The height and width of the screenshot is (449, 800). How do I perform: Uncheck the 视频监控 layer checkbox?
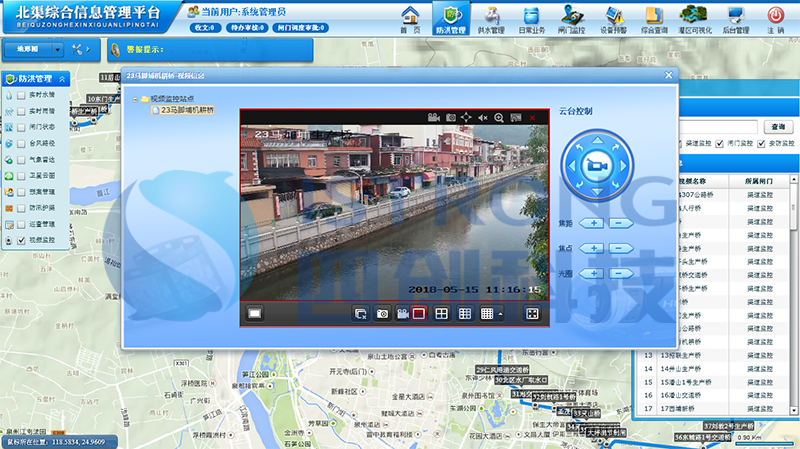[x=22, y=241]
